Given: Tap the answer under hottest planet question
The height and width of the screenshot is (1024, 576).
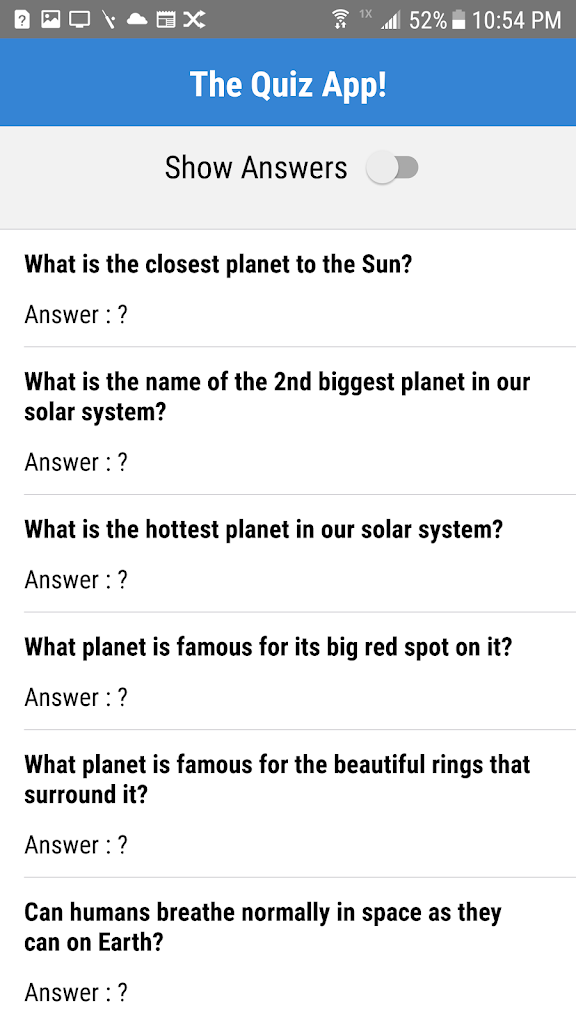Looking at the screenshot, I should pos(76,580).
